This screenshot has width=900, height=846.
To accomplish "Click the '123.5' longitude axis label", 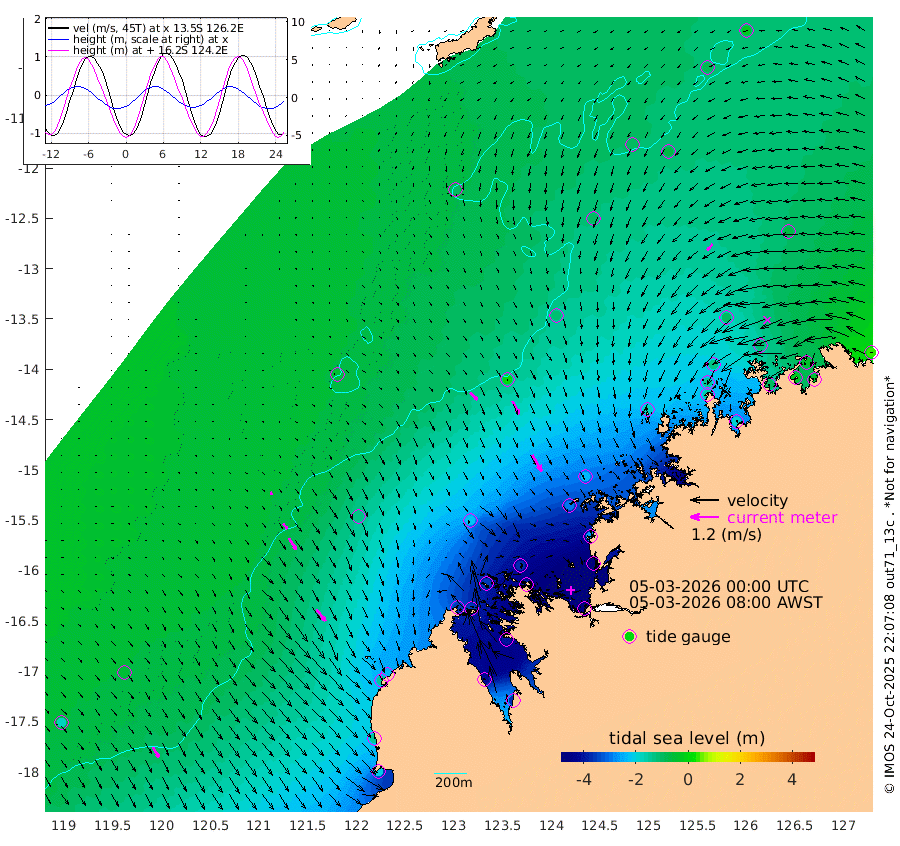I will pyautogui.click(x=502, y=826).
